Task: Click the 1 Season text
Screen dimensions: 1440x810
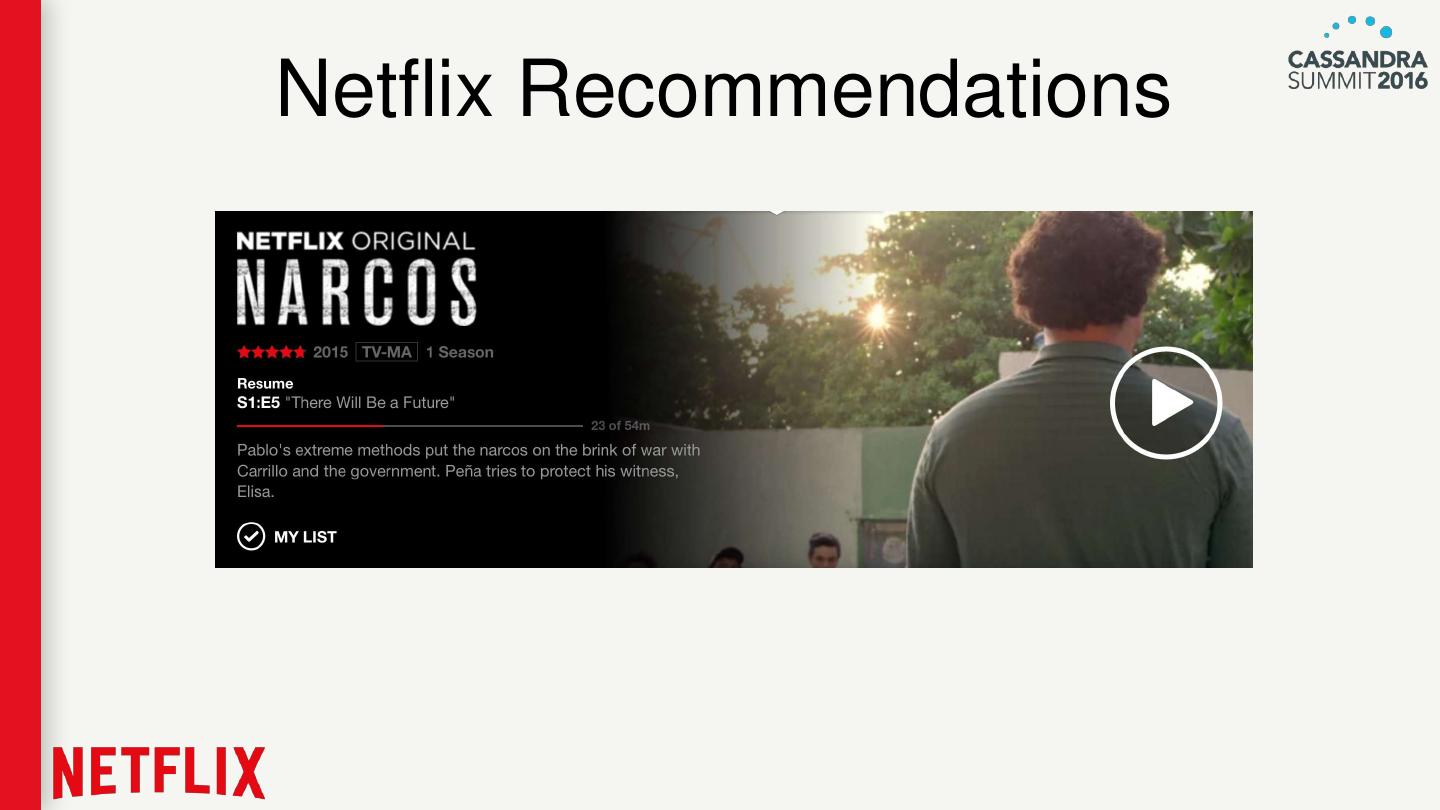Action: [460, 352]
